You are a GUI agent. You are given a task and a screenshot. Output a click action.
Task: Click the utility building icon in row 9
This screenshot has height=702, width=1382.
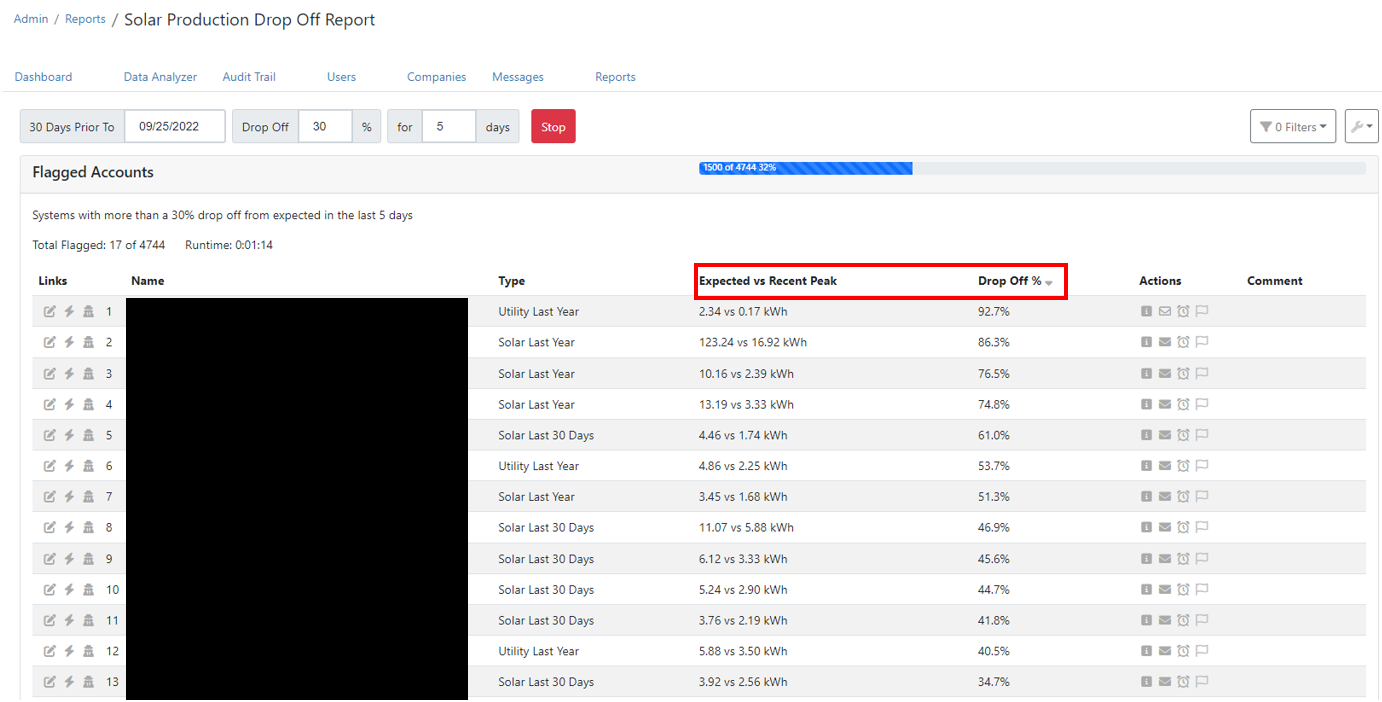(x=88, y=559)
